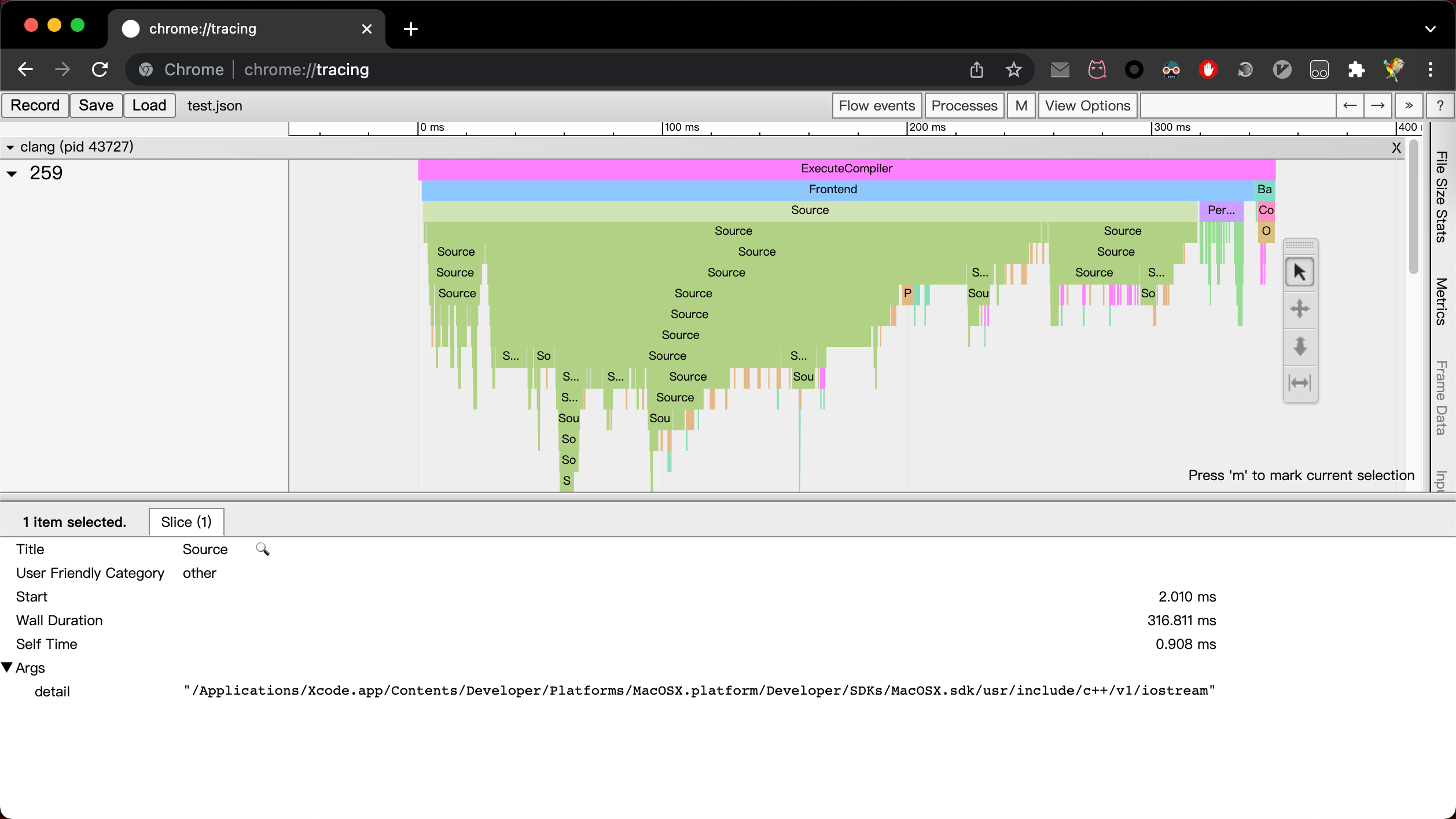Viewport: 1456px width, 819px height.
Task: Click the magnifier icon next to Source title
Action: pyautogui.click(x=262, y=549)
